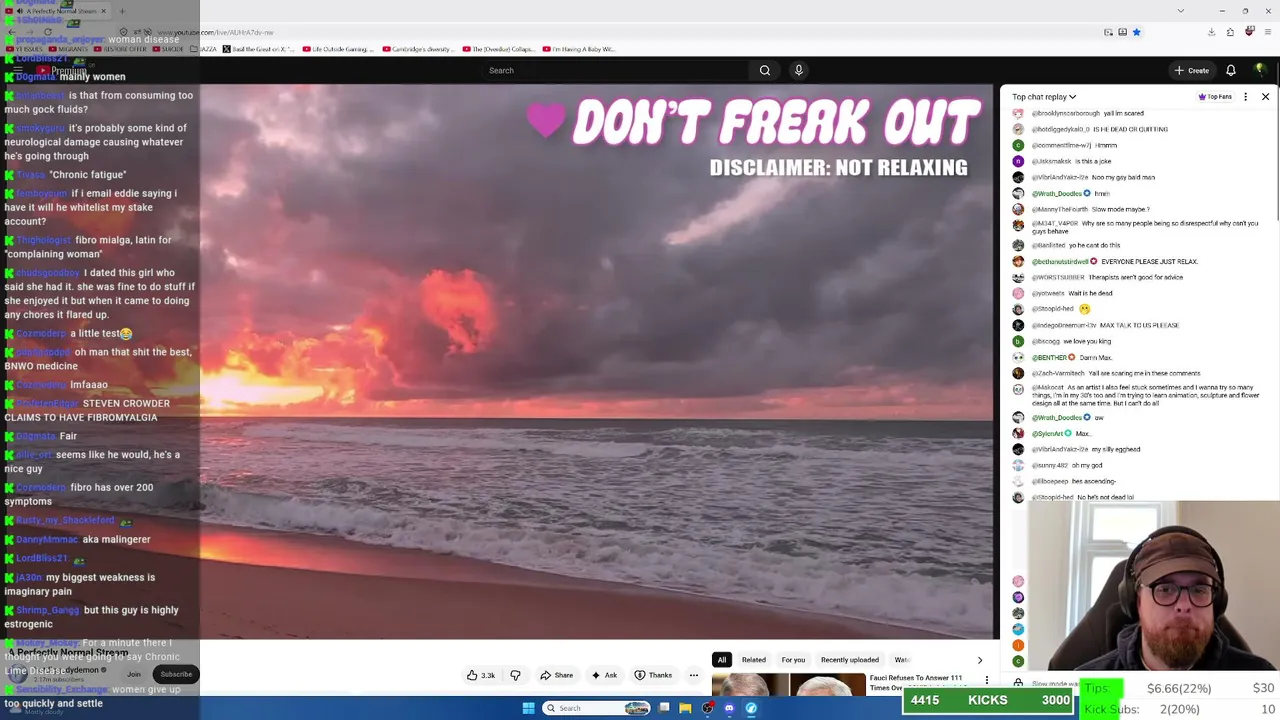Show more filter chips with right arrow

(979, 660)
